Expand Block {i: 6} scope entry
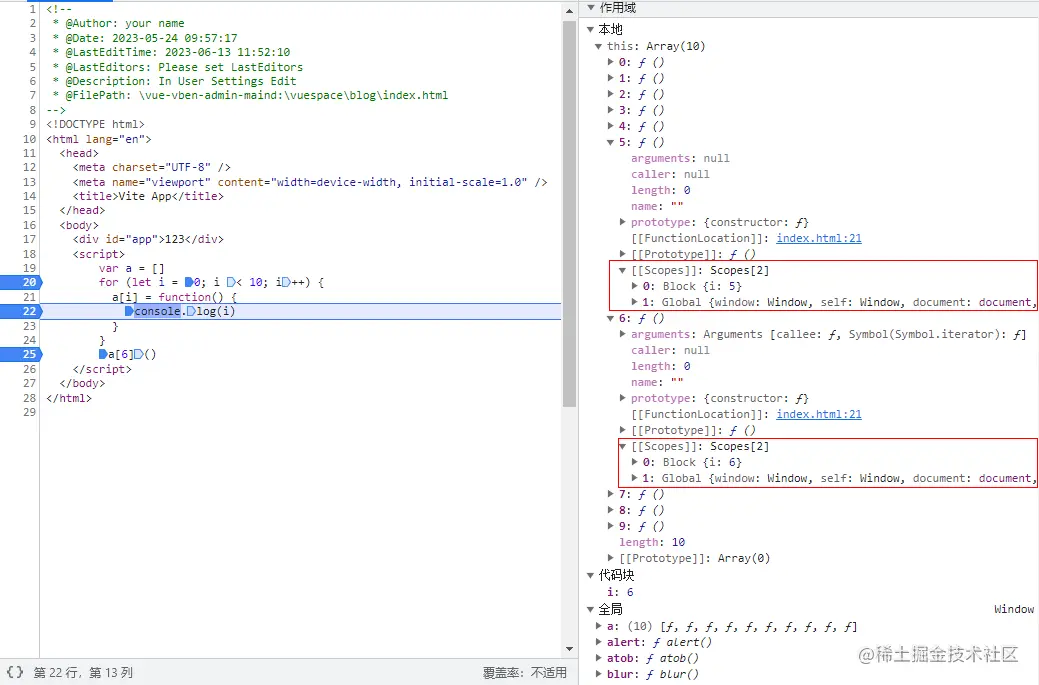Image resolution: width=1039 pixels, height=685 pixels. [x=635, y=462]
